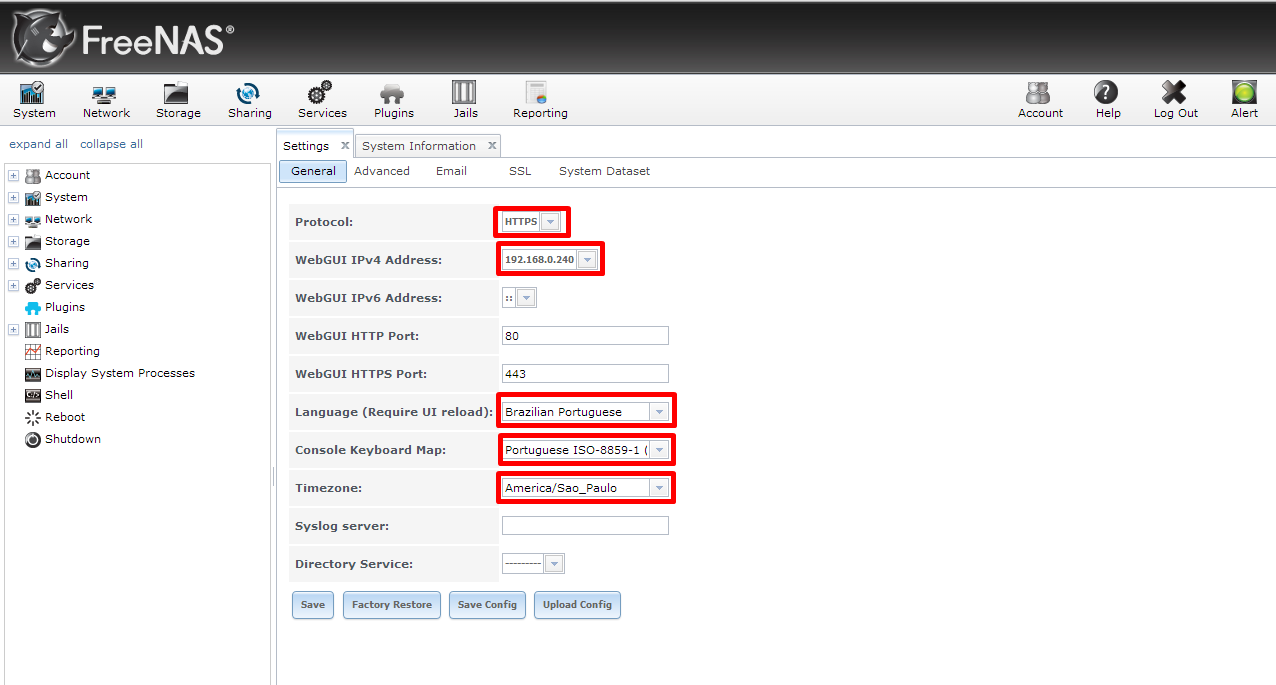Screen dimensions: 1276x685
Task: Click the Reporting icon in the sidebar tree
Action: point(33,352)
